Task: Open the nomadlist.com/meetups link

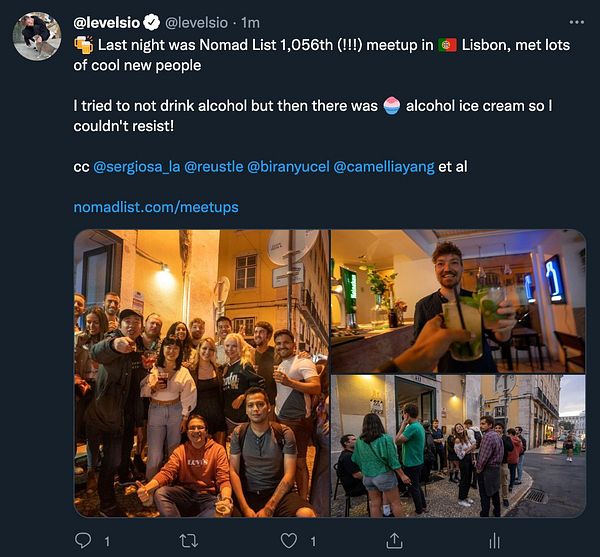Action: point(156,207)
